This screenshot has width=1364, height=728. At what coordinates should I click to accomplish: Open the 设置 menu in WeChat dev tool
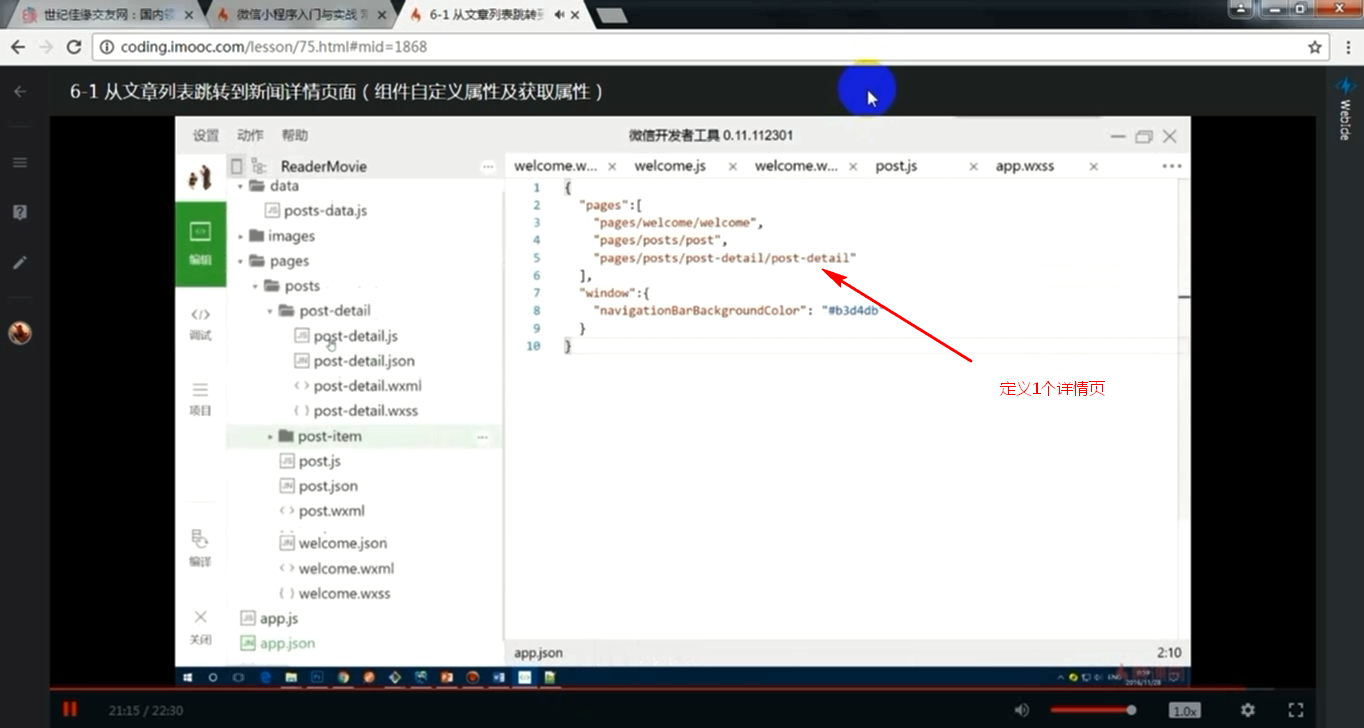point(206,135)
